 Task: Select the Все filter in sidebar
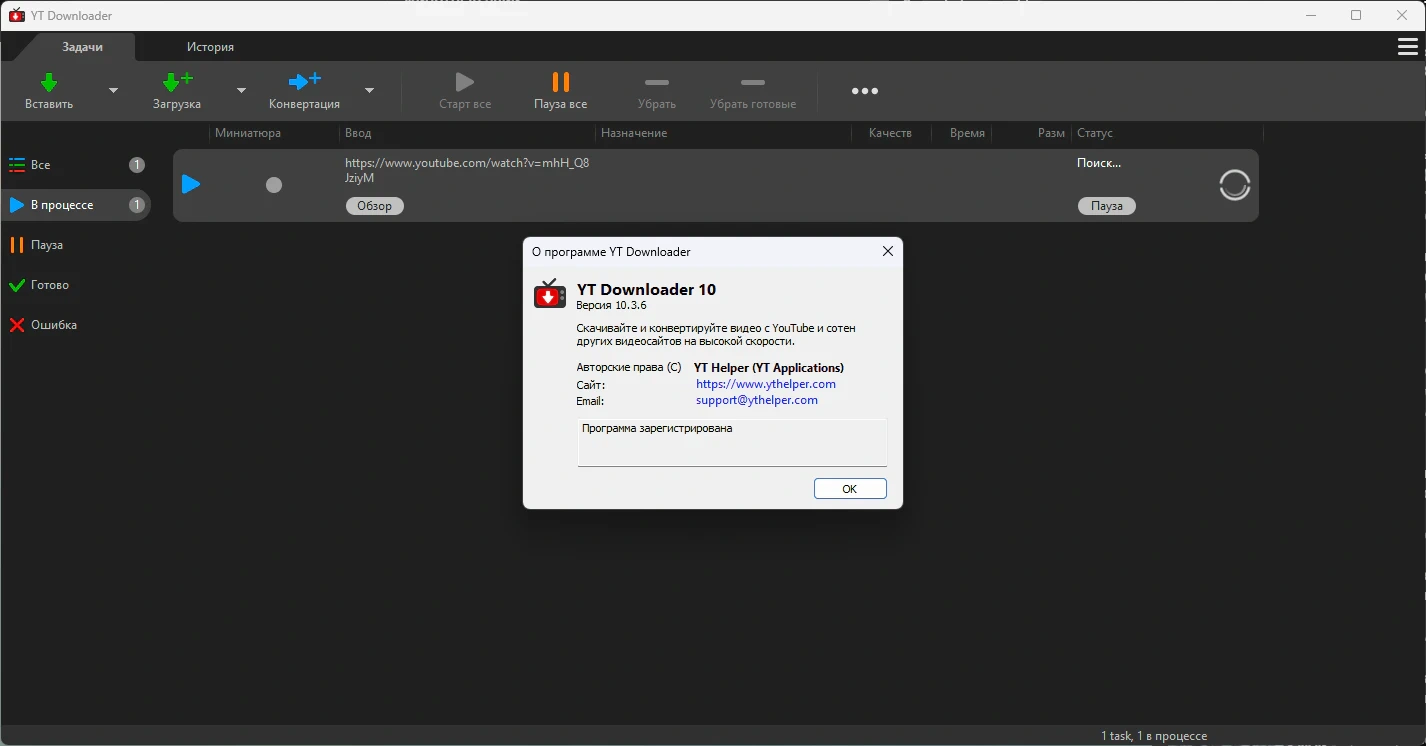tap(75, 165)
